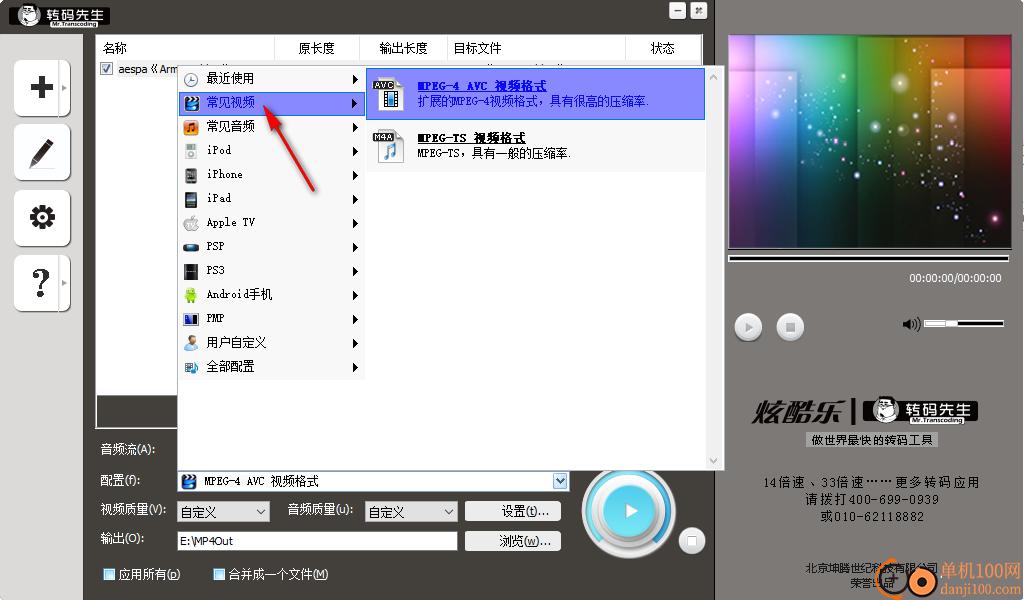Mute the preview speaker icon
Viewport: 1024px width, 600px height.
[911, 324]
